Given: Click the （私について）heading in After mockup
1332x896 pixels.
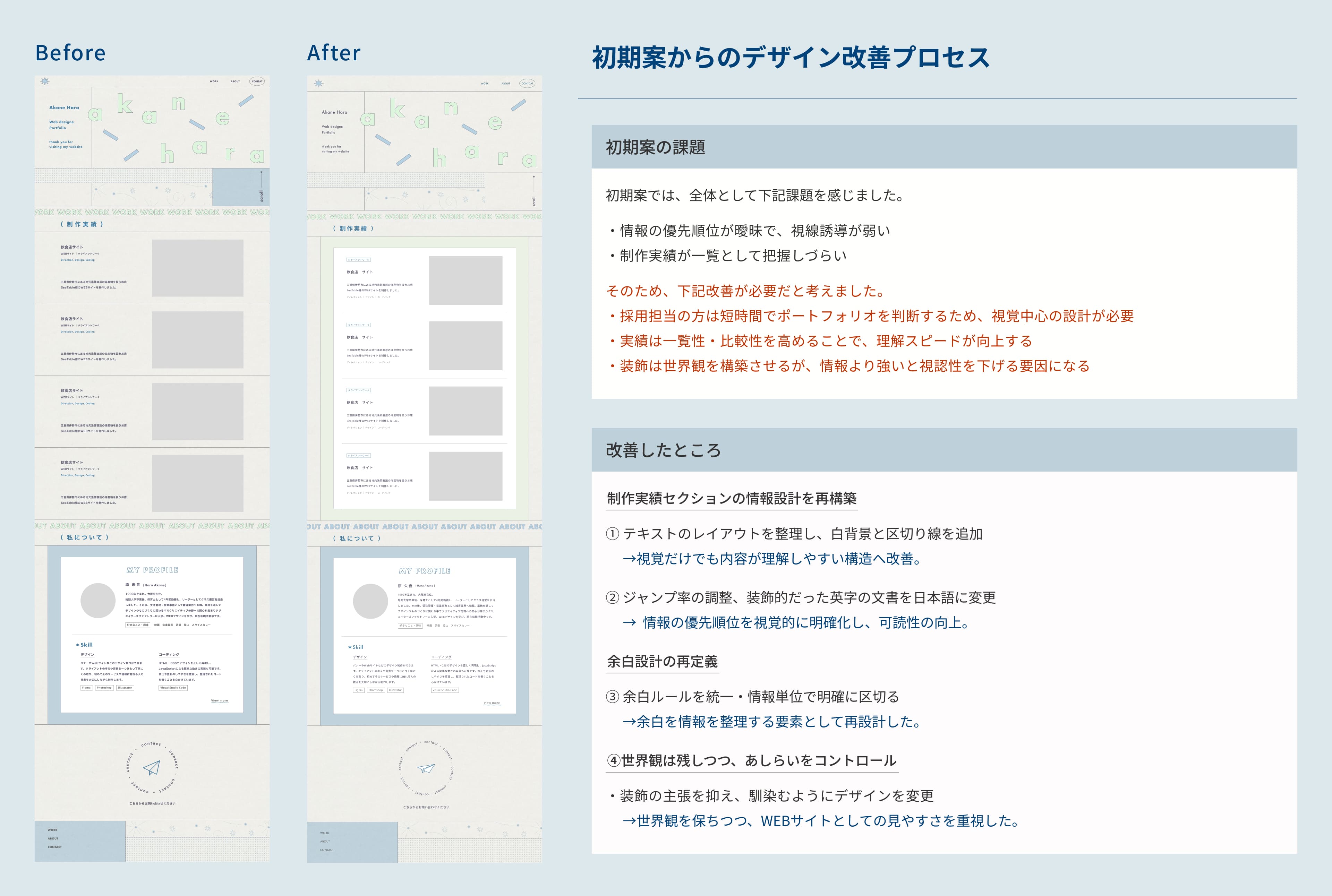Looking at the screenshot, I should pyautogui.click(x=357, y=538).
